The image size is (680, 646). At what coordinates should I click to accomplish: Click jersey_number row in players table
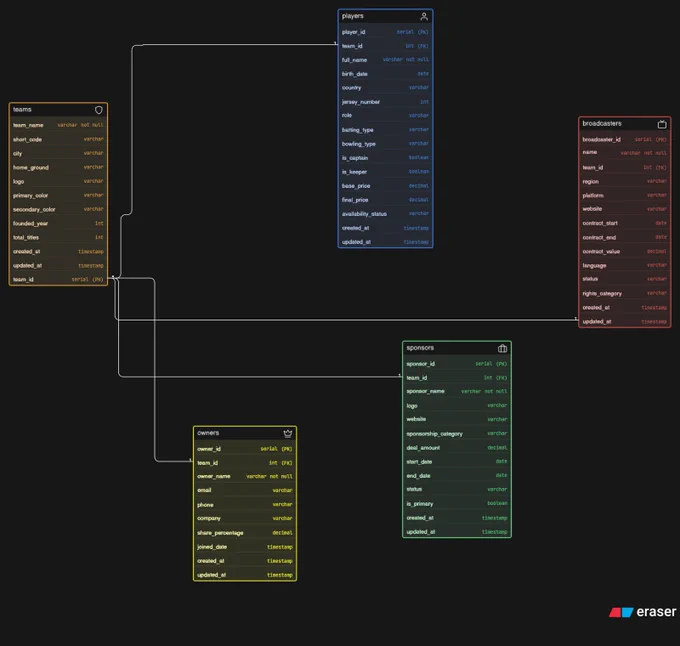[385, 102]
